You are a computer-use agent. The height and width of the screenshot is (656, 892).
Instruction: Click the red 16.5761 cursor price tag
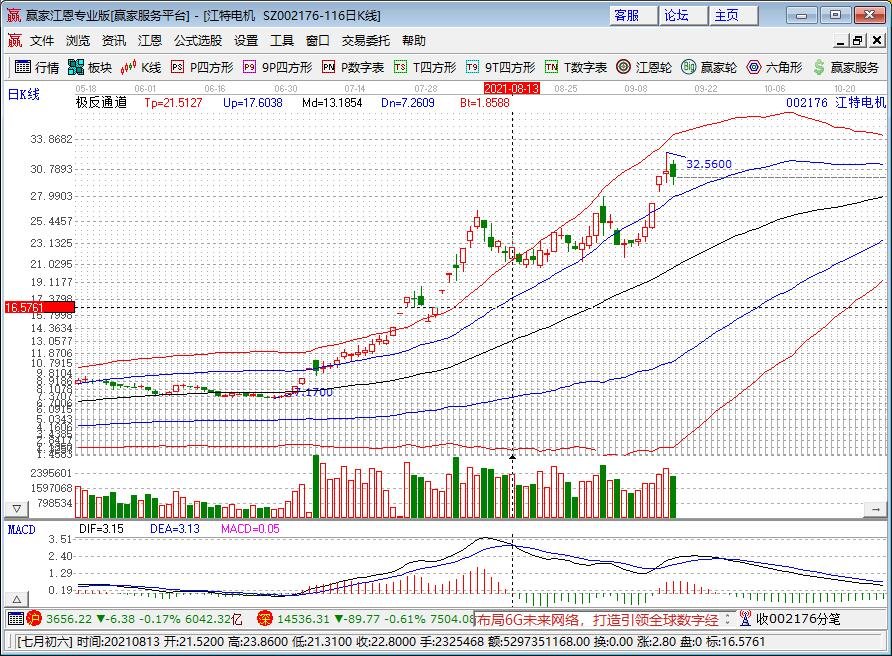click(39, 308)
